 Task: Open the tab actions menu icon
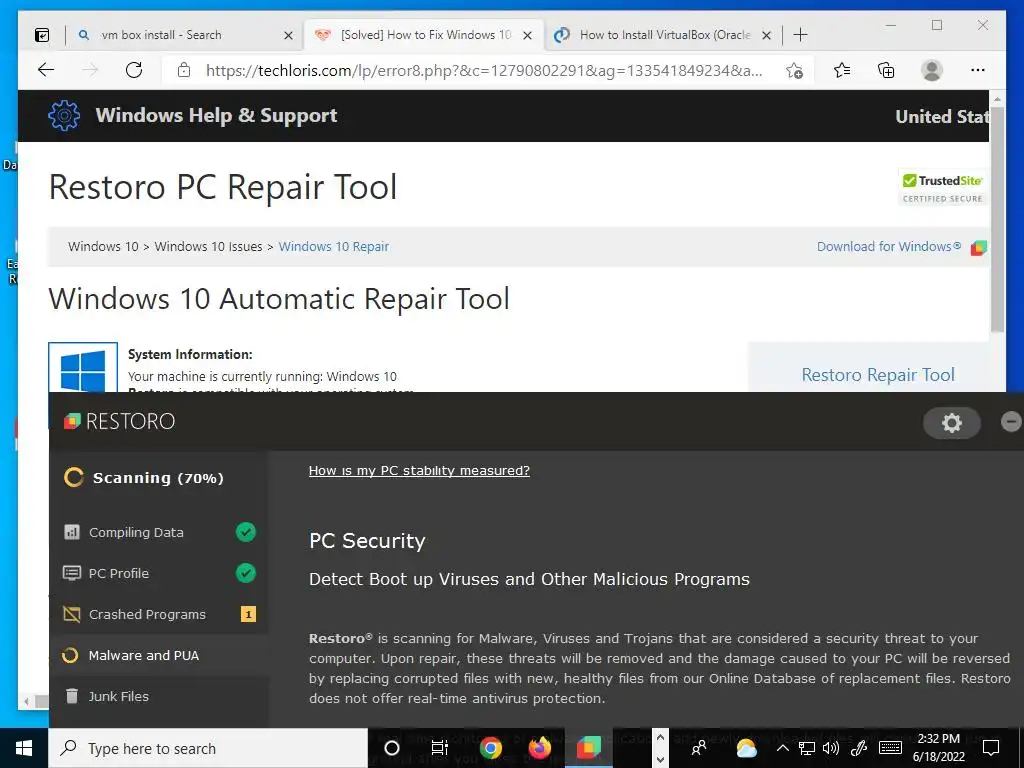pyautogui.click(x=42, y=35)
